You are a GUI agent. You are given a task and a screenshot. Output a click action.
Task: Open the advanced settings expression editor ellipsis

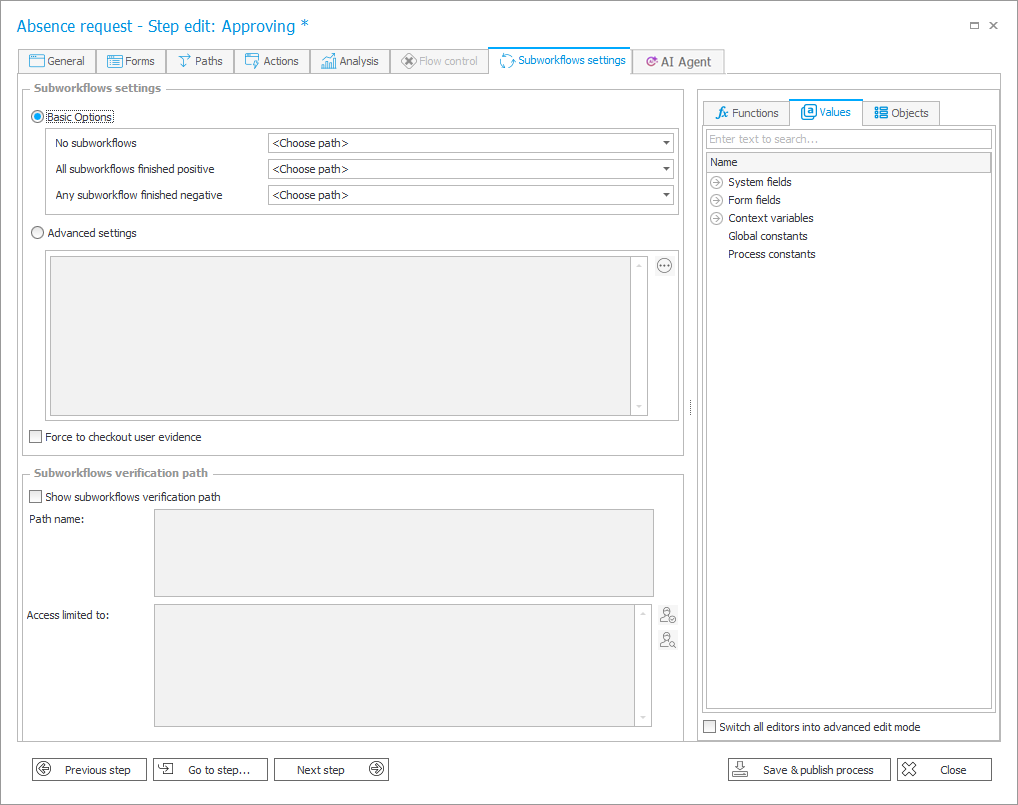(x=664, y=266)
